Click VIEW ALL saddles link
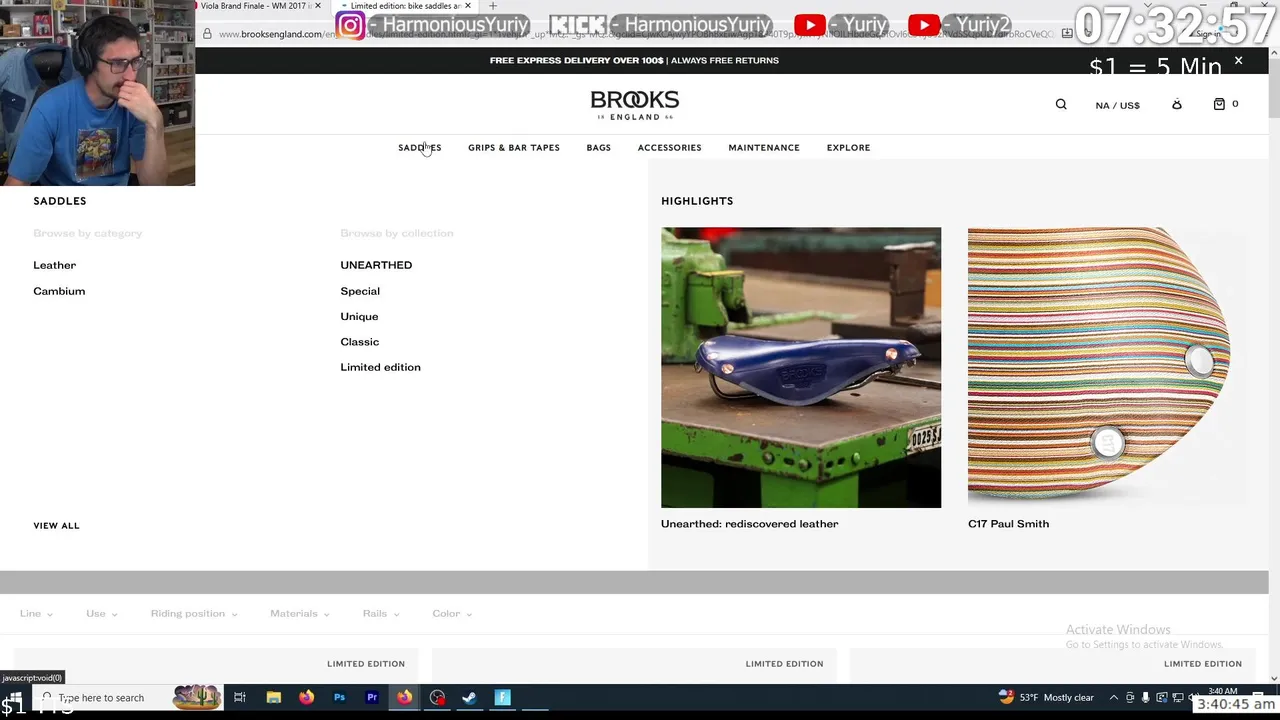 [56, 525]
